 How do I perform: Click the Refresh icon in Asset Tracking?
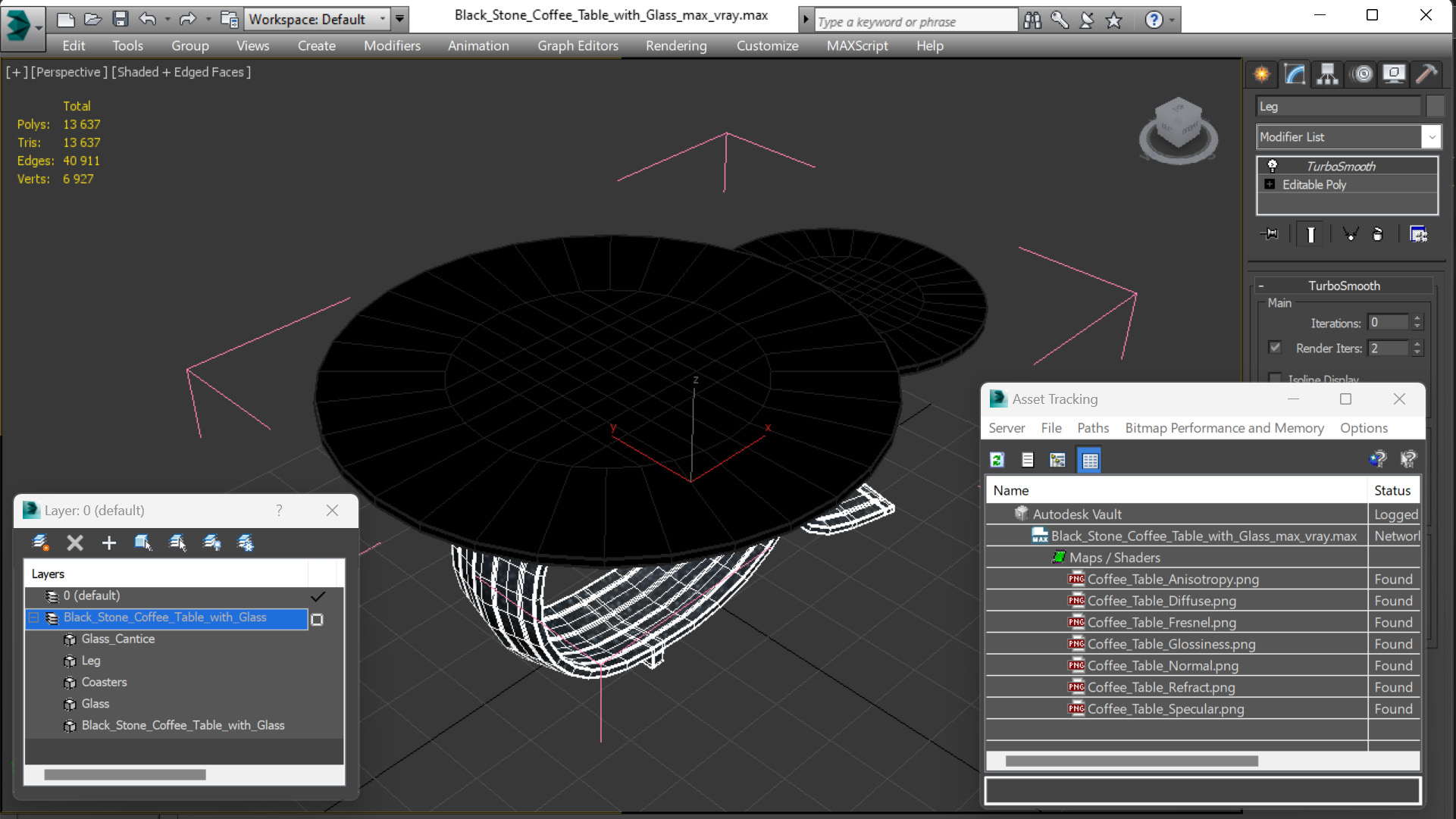[997, 460]
